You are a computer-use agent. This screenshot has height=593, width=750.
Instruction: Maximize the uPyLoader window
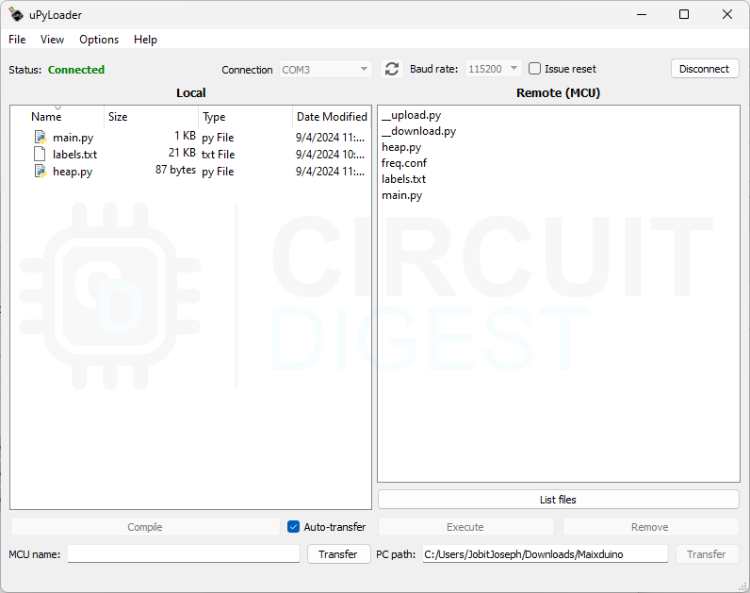(x=684, y=14)
